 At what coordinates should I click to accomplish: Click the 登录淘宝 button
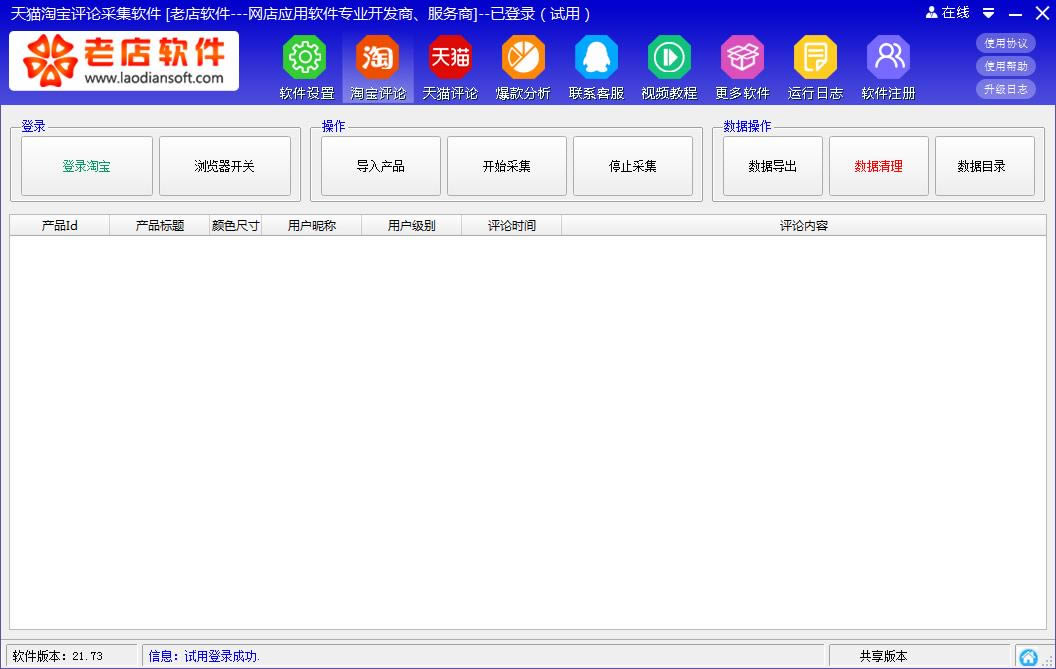[87, 166]
